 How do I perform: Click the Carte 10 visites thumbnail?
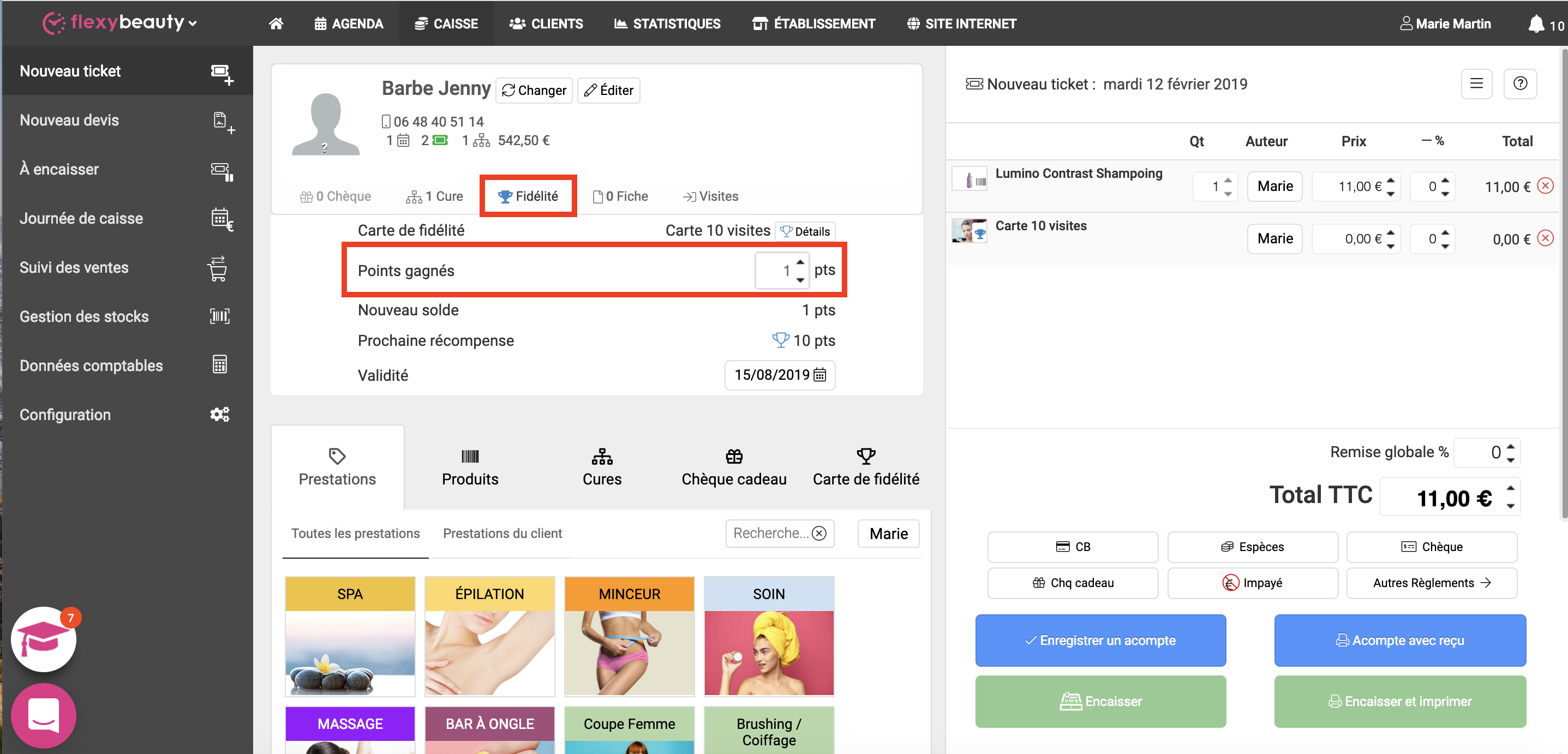point(969,231)
